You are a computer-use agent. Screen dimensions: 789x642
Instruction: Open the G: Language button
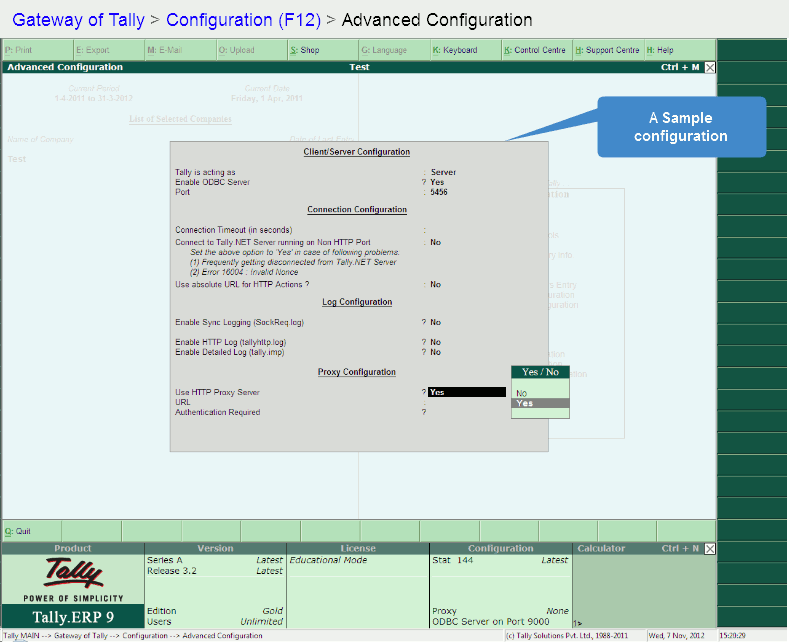point(394,50)
